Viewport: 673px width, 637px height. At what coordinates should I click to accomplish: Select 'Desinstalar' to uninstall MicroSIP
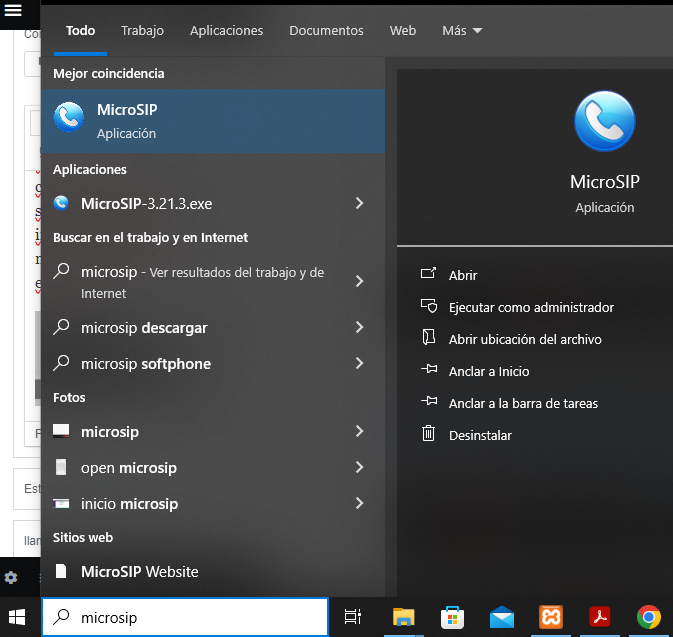click(x=480, y=435)
